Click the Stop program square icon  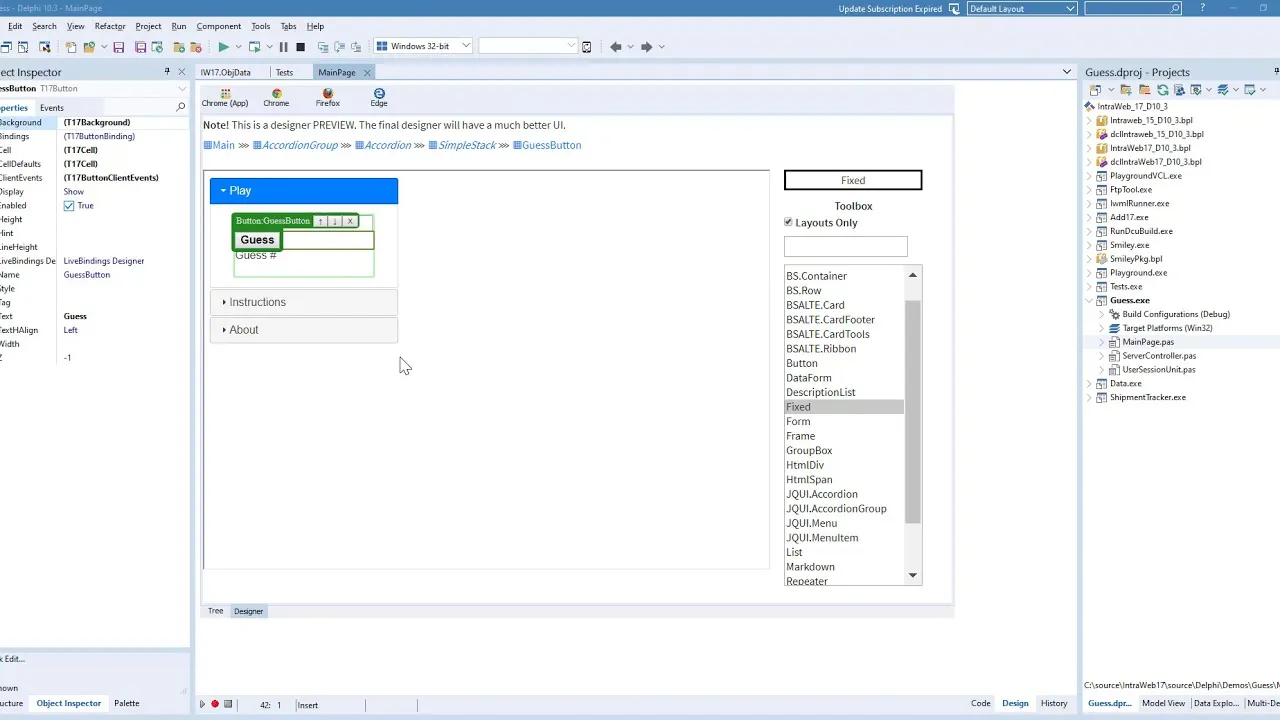click(x=300, y=47)
